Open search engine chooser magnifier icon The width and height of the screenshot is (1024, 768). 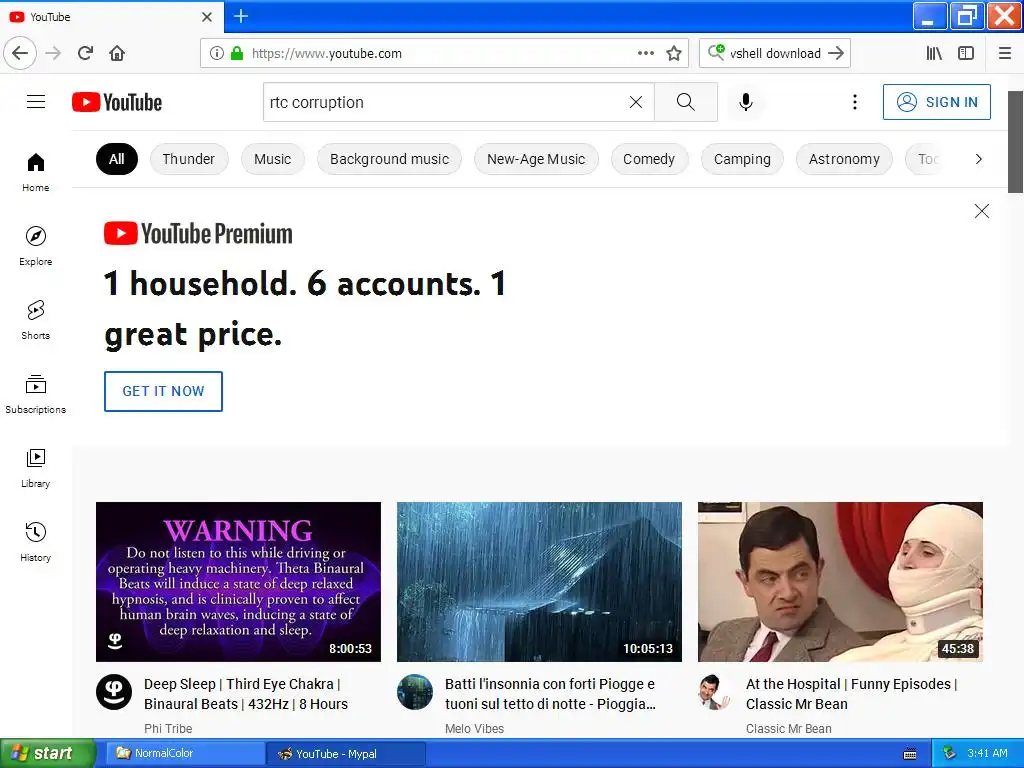coord(716,52)
